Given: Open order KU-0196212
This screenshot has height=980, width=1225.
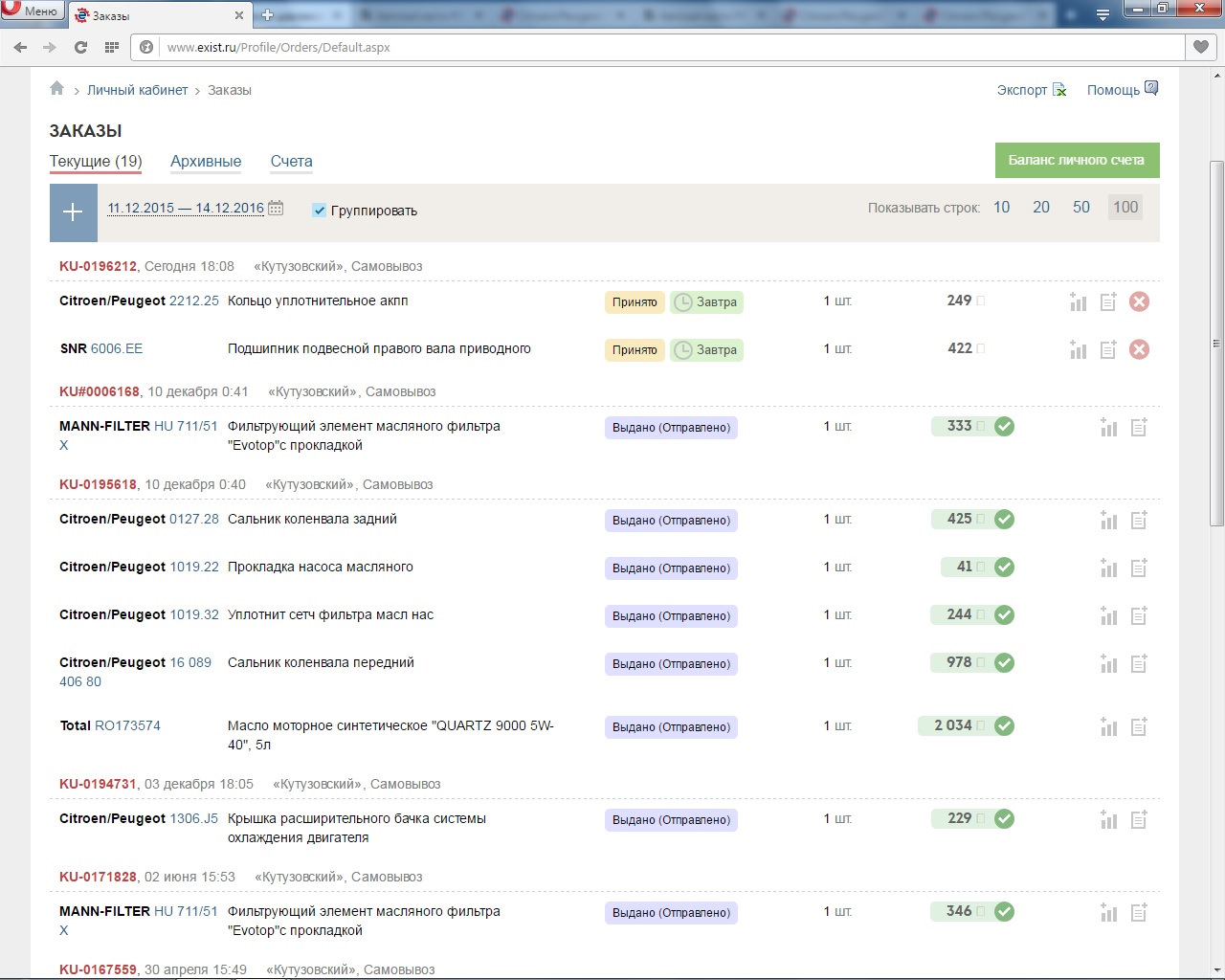Looking at the screenshot, I should 99,266.
